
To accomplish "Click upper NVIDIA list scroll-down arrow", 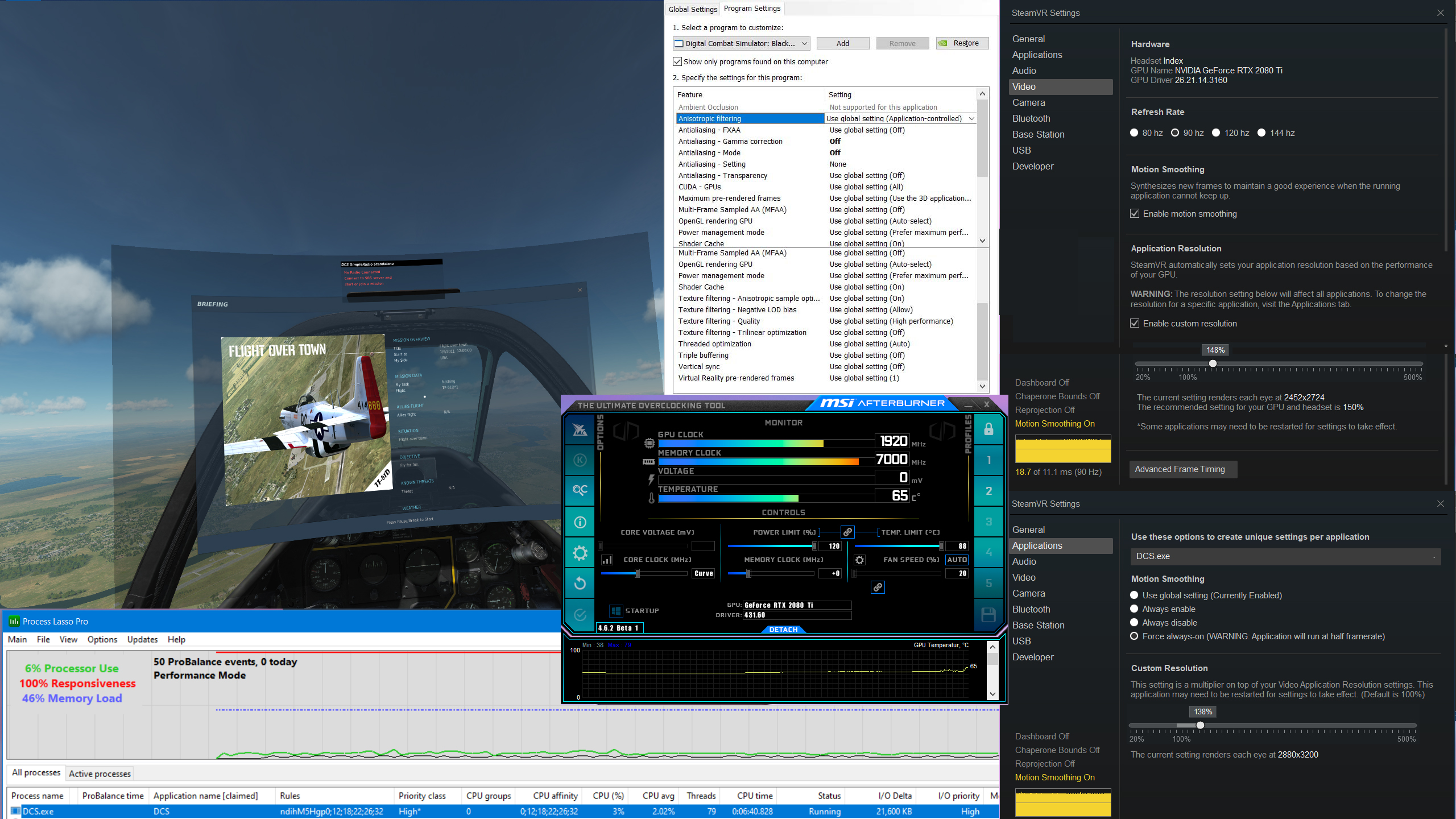I will tap(982, 241).
